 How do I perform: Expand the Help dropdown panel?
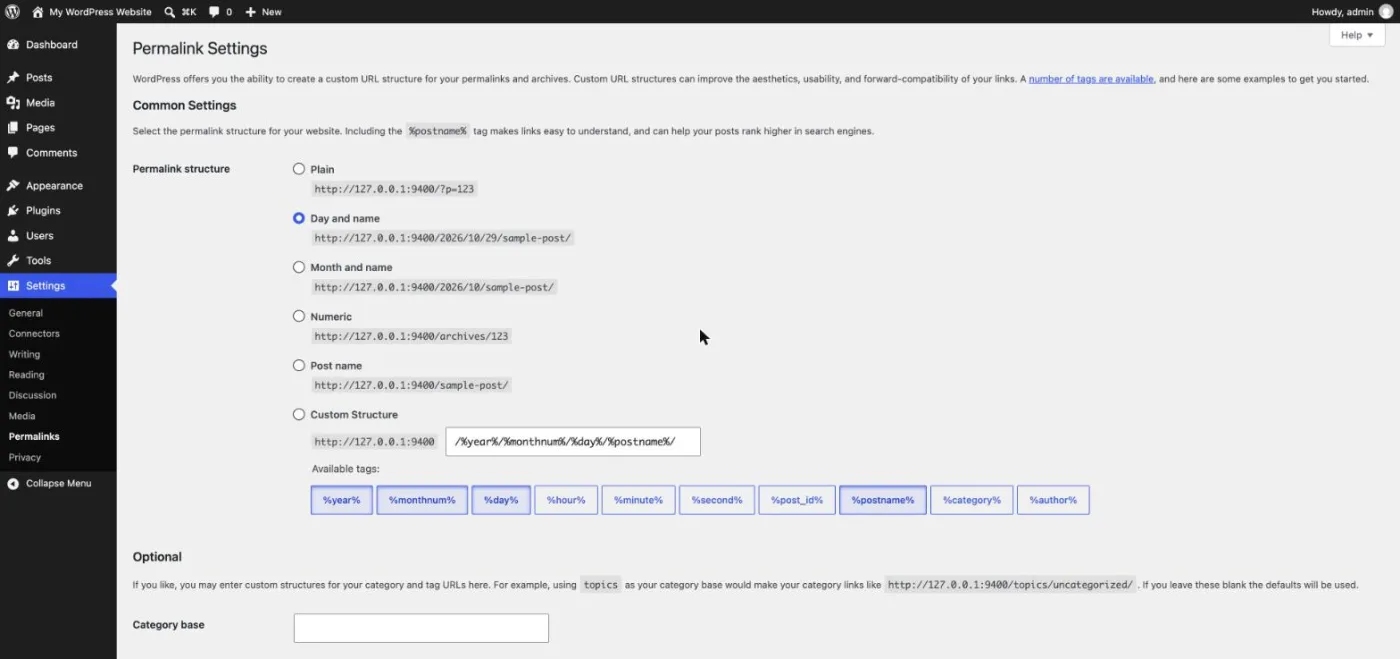click(x=1357, y=35)
